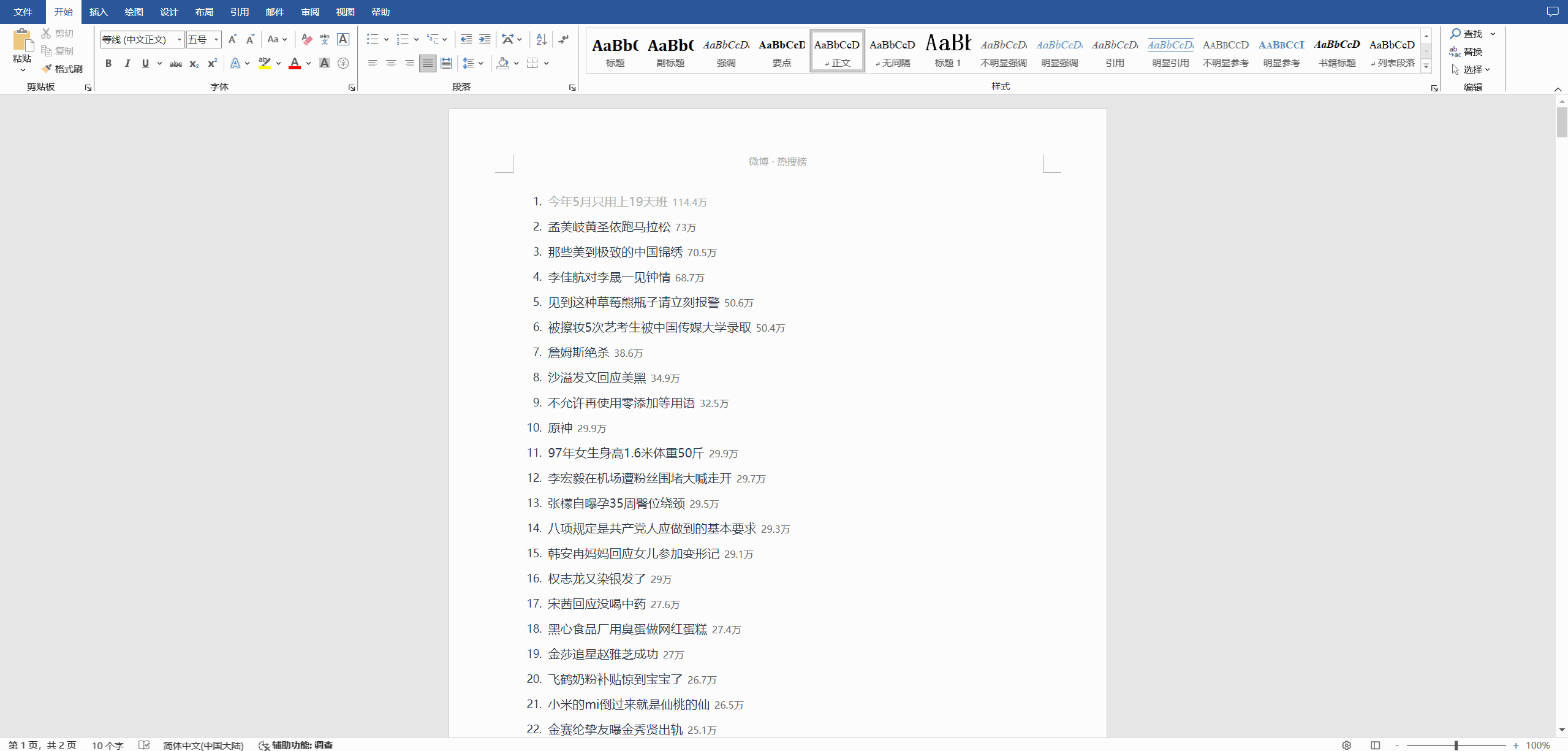1568x751 pixels.
Task: Open the comments icon in title bar
Action: (x=1552, y=12)
